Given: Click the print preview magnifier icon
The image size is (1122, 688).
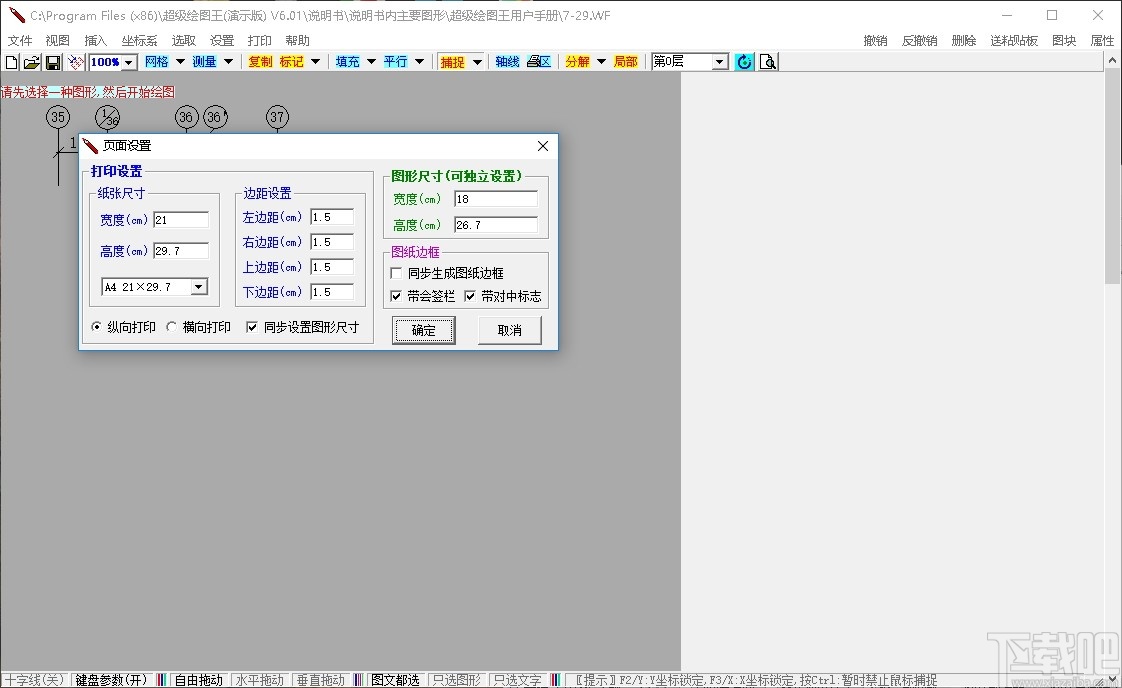Looking at the screenshot, I should tap(768, 62).
